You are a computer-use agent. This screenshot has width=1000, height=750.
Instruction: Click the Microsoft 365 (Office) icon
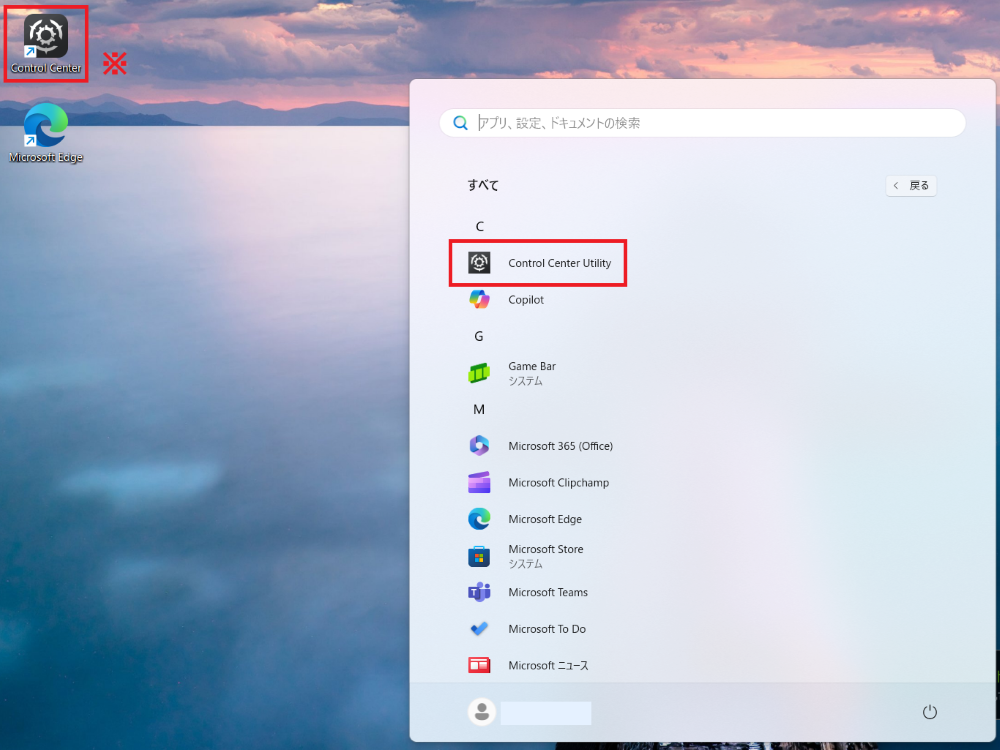pos(479,445)
